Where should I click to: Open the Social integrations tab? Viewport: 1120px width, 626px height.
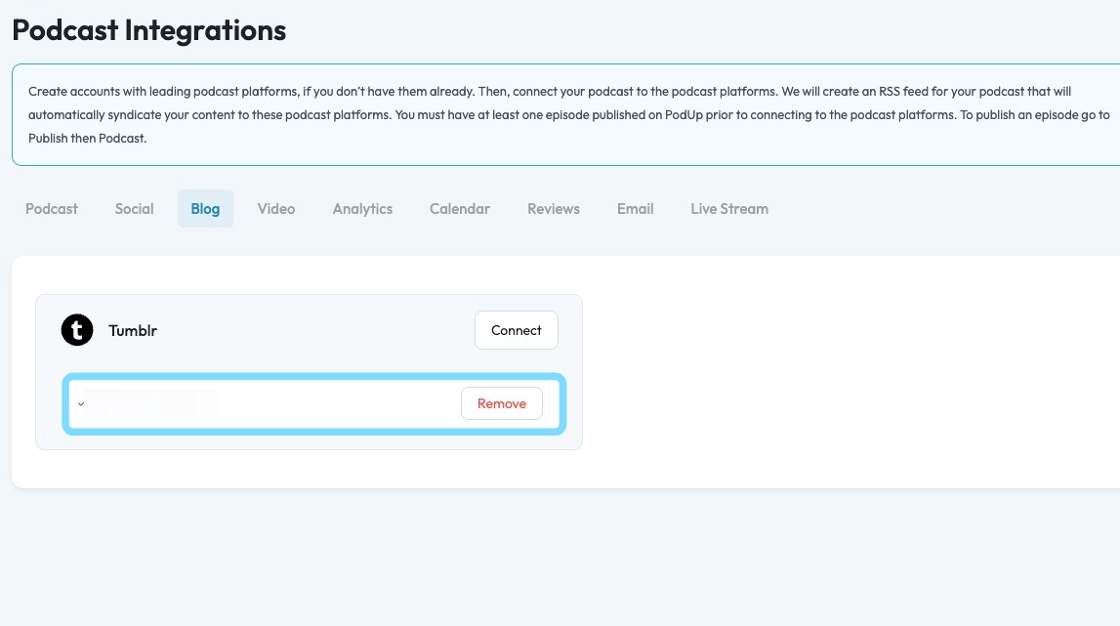click(x=134, y=209)
